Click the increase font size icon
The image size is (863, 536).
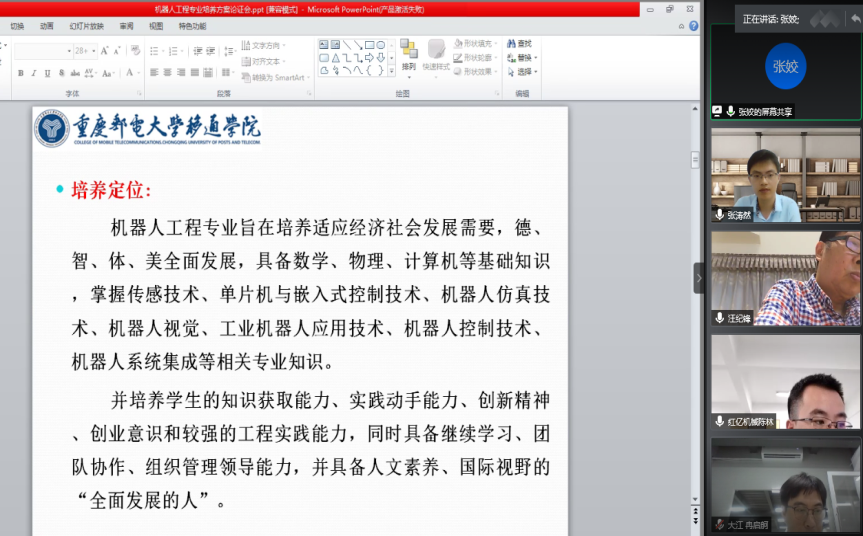click(x=104, y=50)
